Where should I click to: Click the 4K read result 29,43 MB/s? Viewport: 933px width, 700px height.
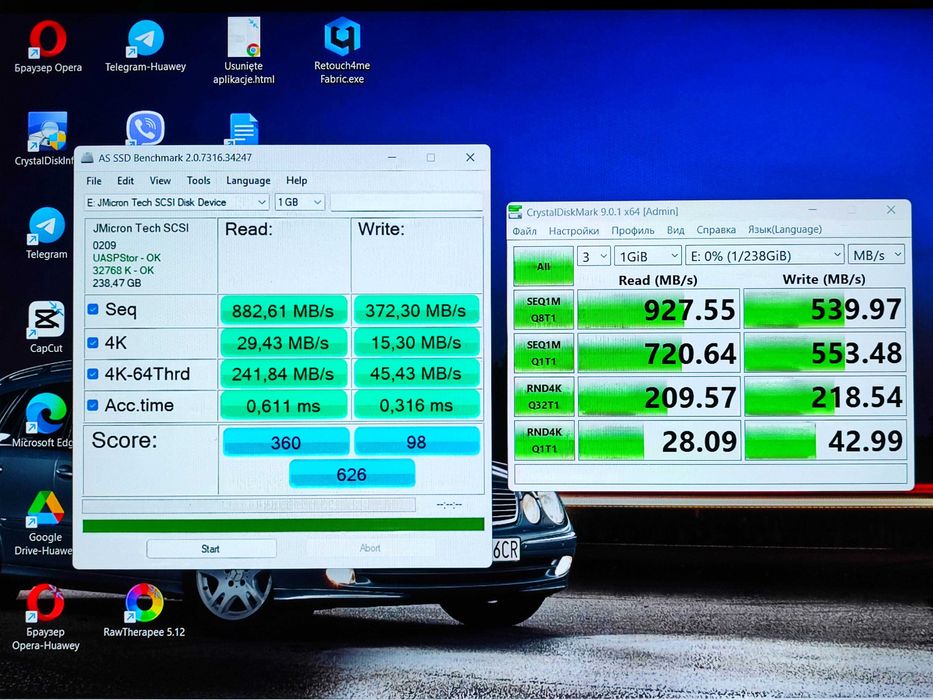(x=283, y=343)
